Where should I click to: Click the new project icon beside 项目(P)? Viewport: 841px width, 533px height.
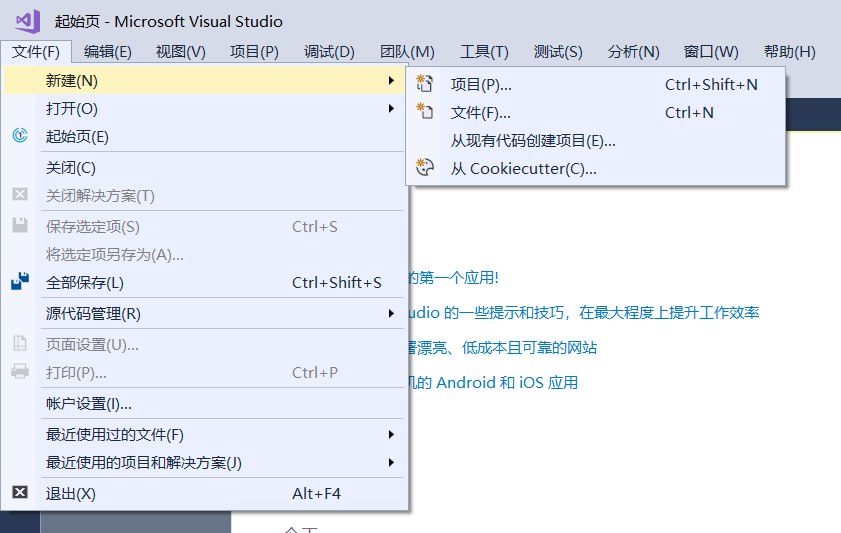pyautogui.click(x=424, y=83)
